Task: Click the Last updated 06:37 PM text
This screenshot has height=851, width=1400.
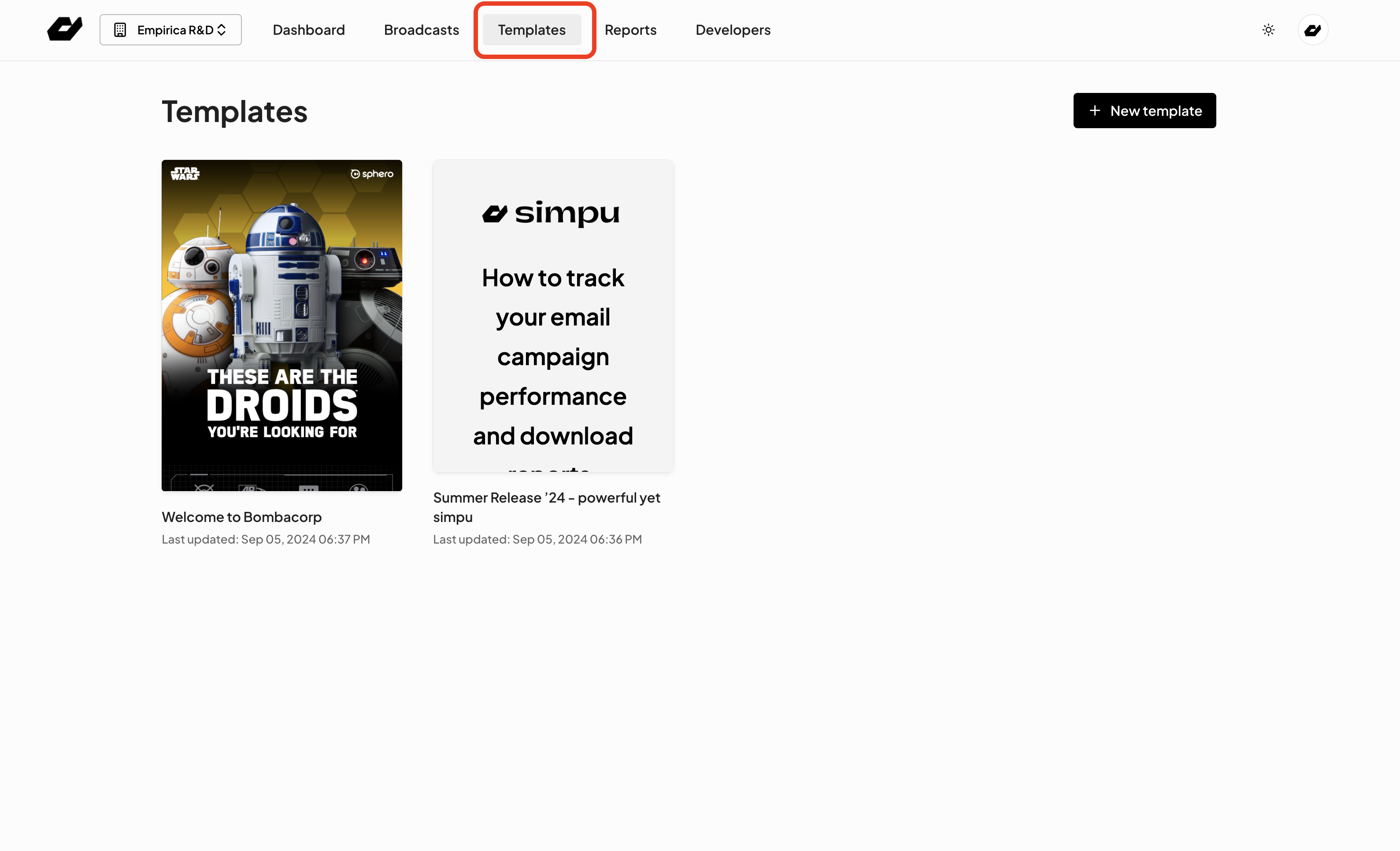Action: [266, 539]
